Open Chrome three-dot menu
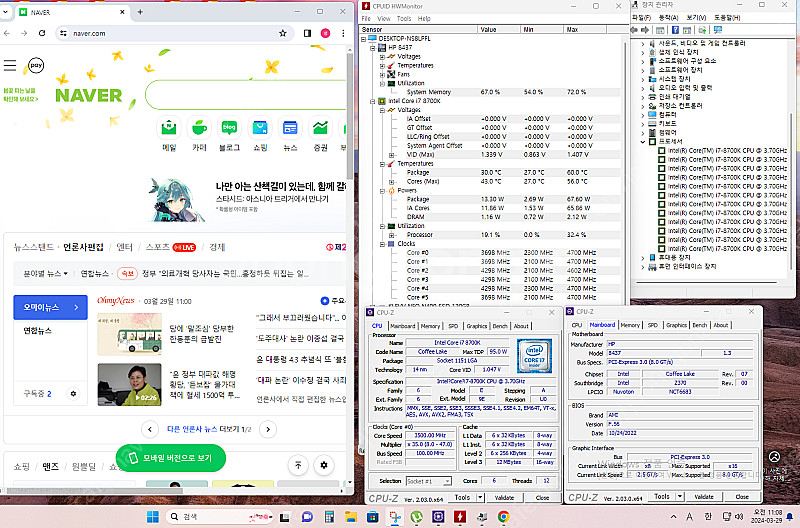Viewport: 800px width, 528px height. pyautogui.click(x=343, y=33)
